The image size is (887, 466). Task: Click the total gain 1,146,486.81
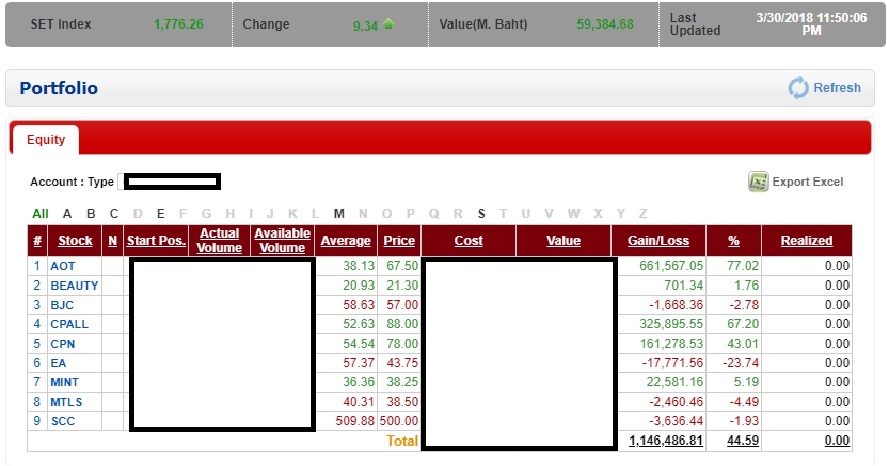(x=666, y=441)
